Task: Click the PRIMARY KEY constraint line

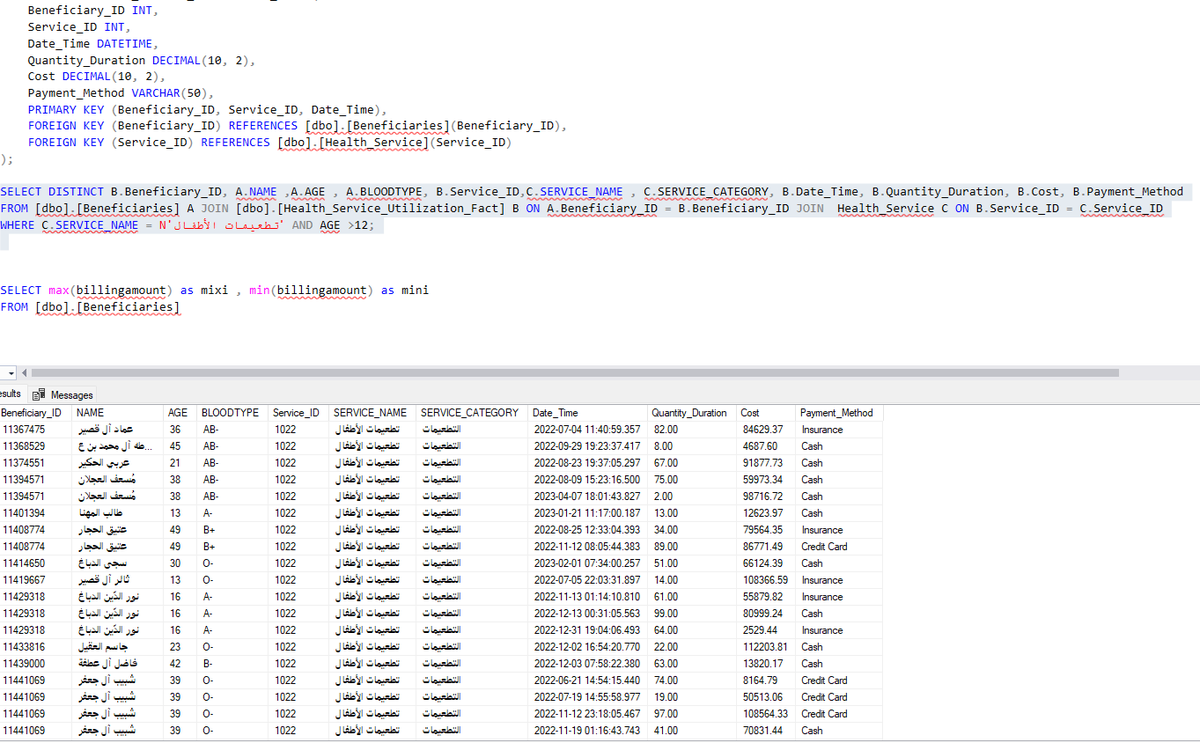Action: 207,109
